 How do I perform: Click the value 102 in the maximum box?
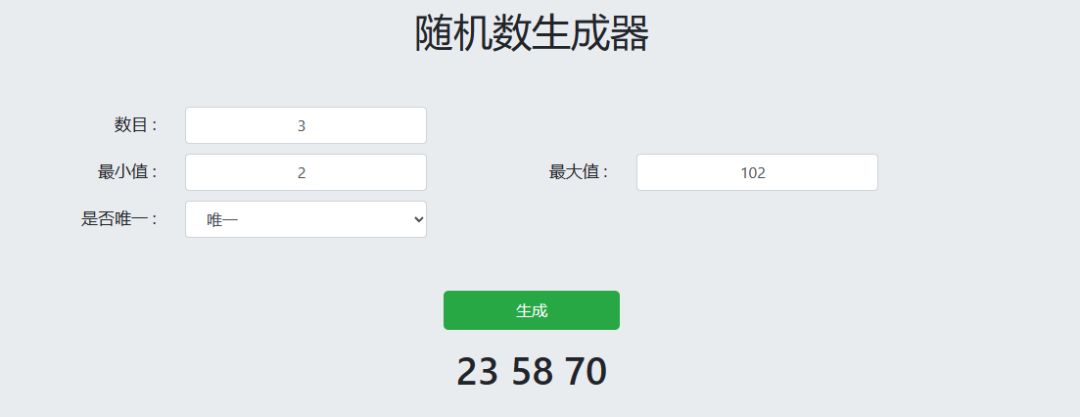tap(753, 173)
